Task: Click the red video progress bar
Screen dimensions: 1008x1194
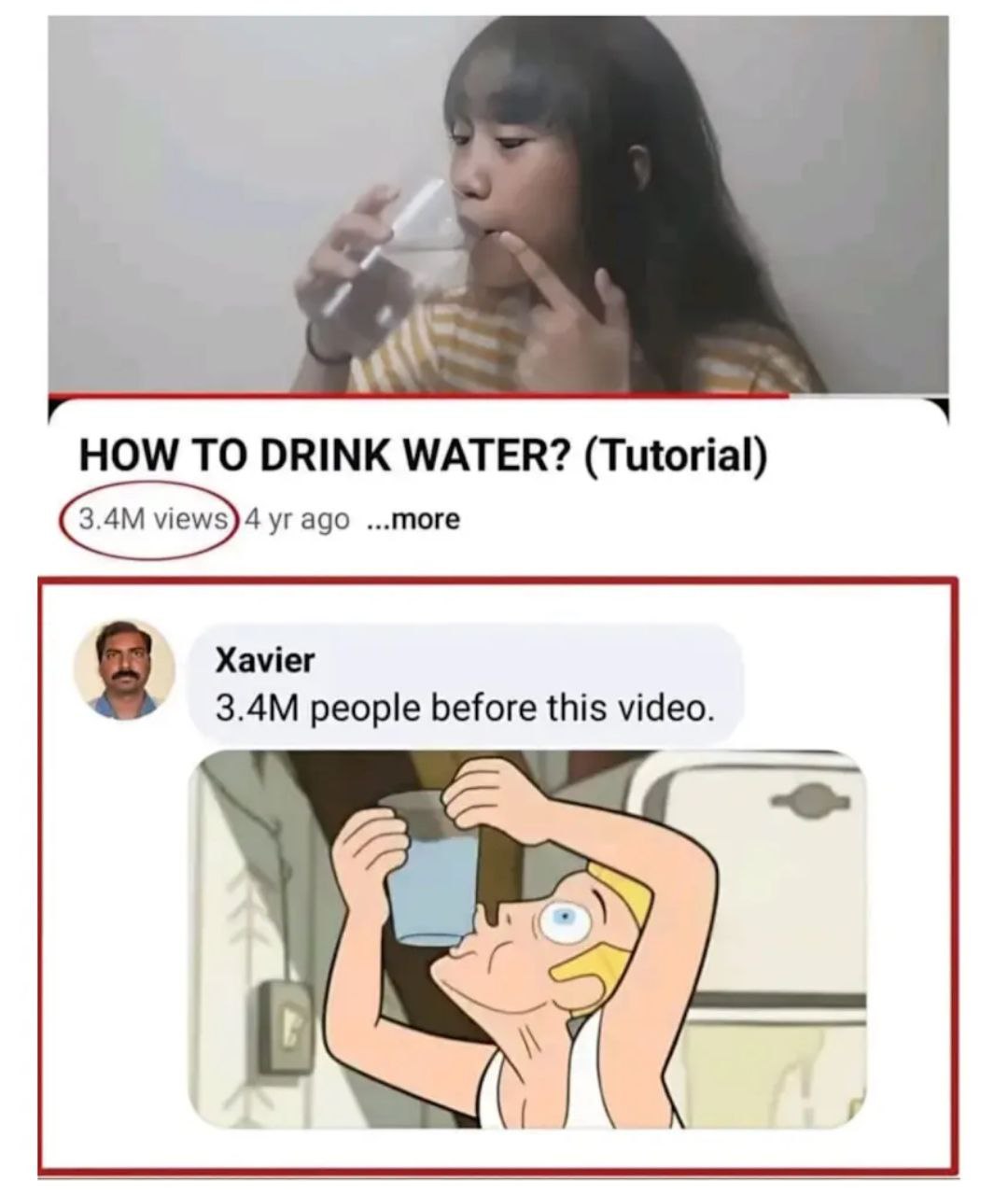Action: coord(420,394)
